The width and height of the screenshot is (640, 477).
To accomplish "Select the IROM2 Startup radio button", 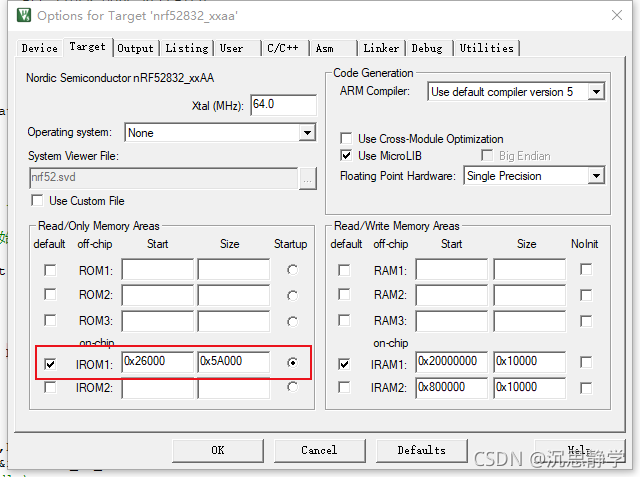I will click(292, 387).
